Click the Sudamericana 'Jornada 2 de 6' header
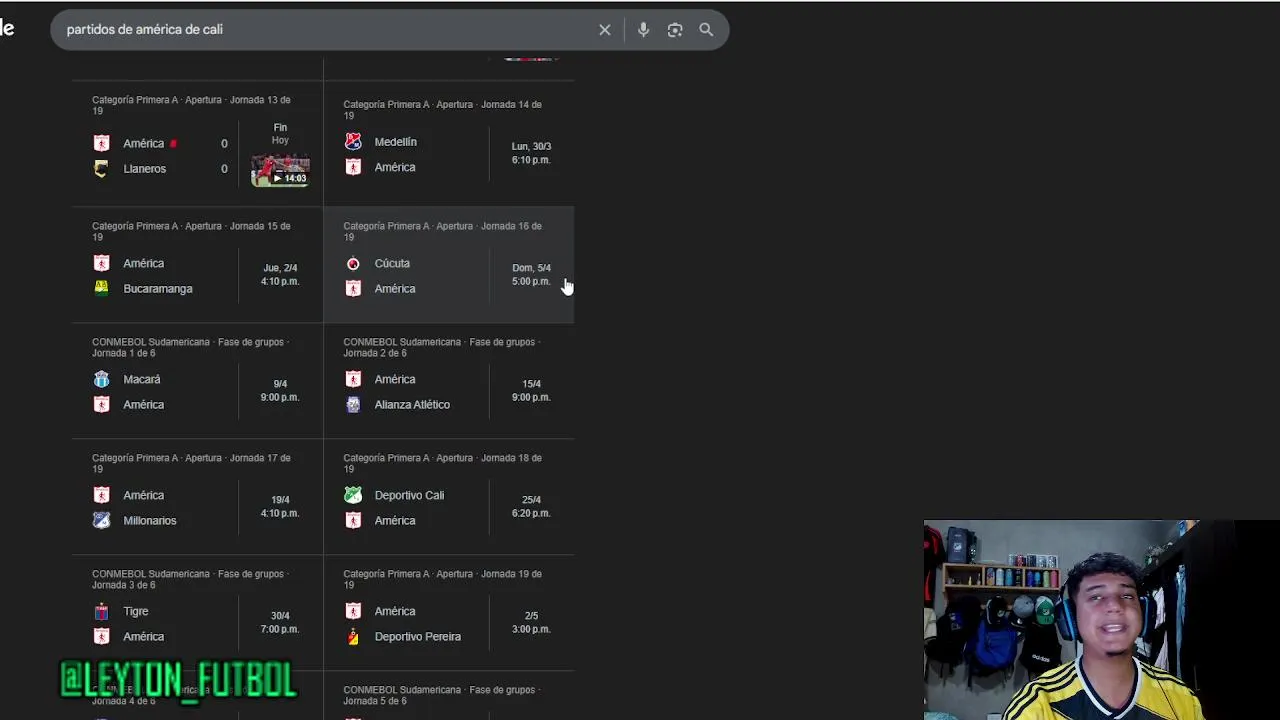 tap(441, 347)
